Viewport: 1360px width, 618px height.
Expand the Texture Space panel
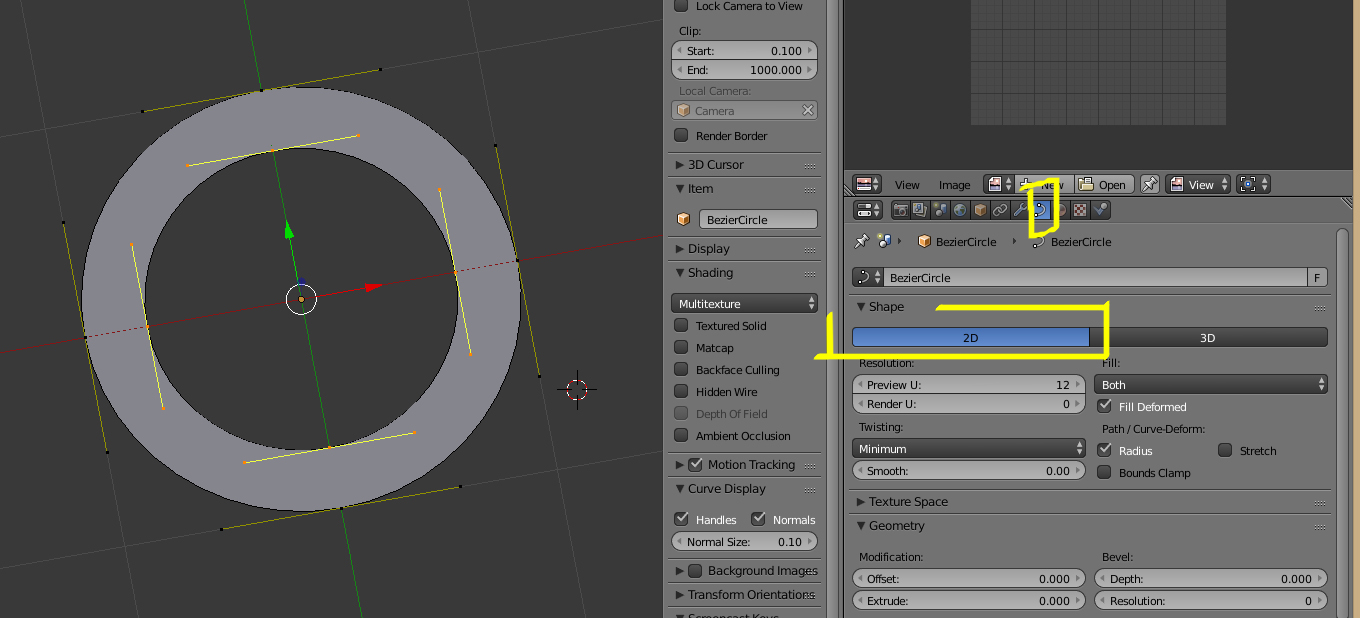pyautogui.click(x=908, y=502)
